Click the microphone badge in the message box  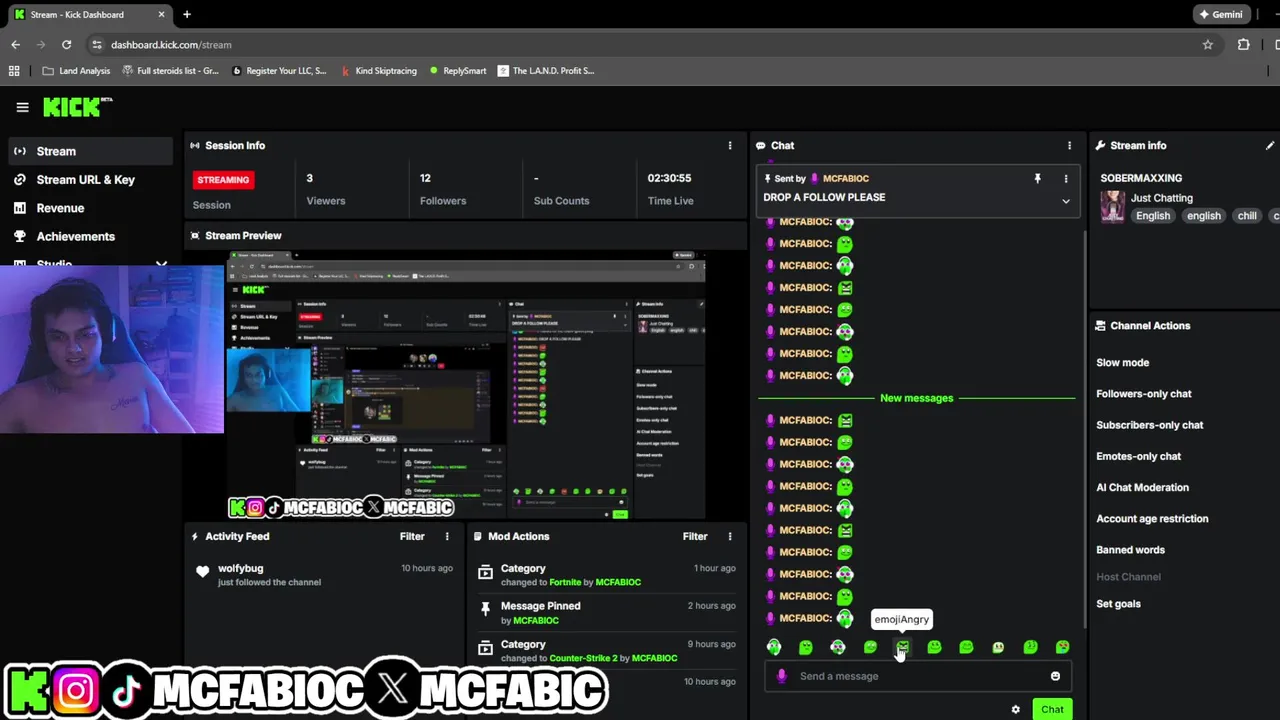coord(782,676)
